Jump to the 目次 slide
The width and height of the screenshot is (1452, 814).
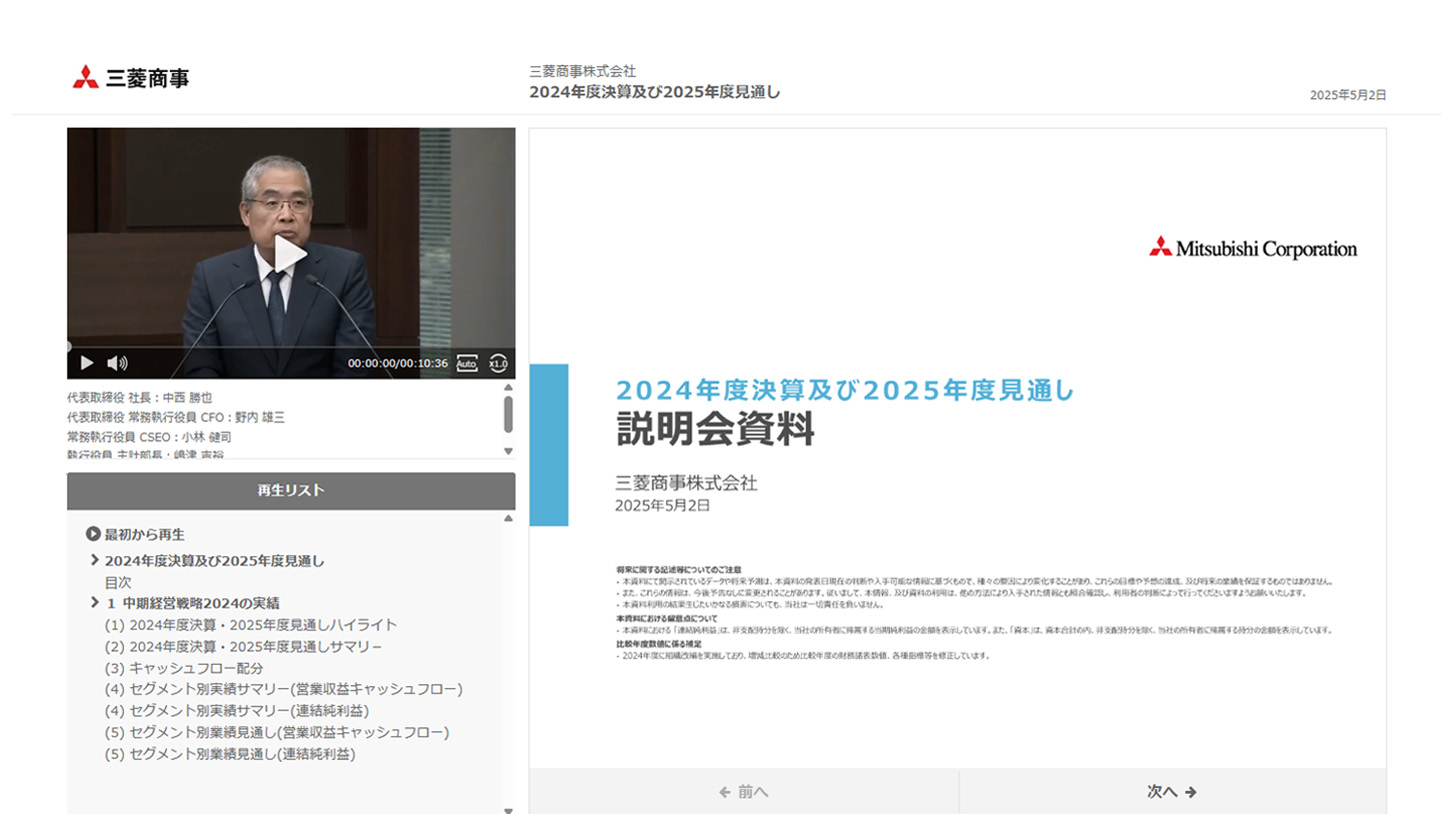[118, 582]
